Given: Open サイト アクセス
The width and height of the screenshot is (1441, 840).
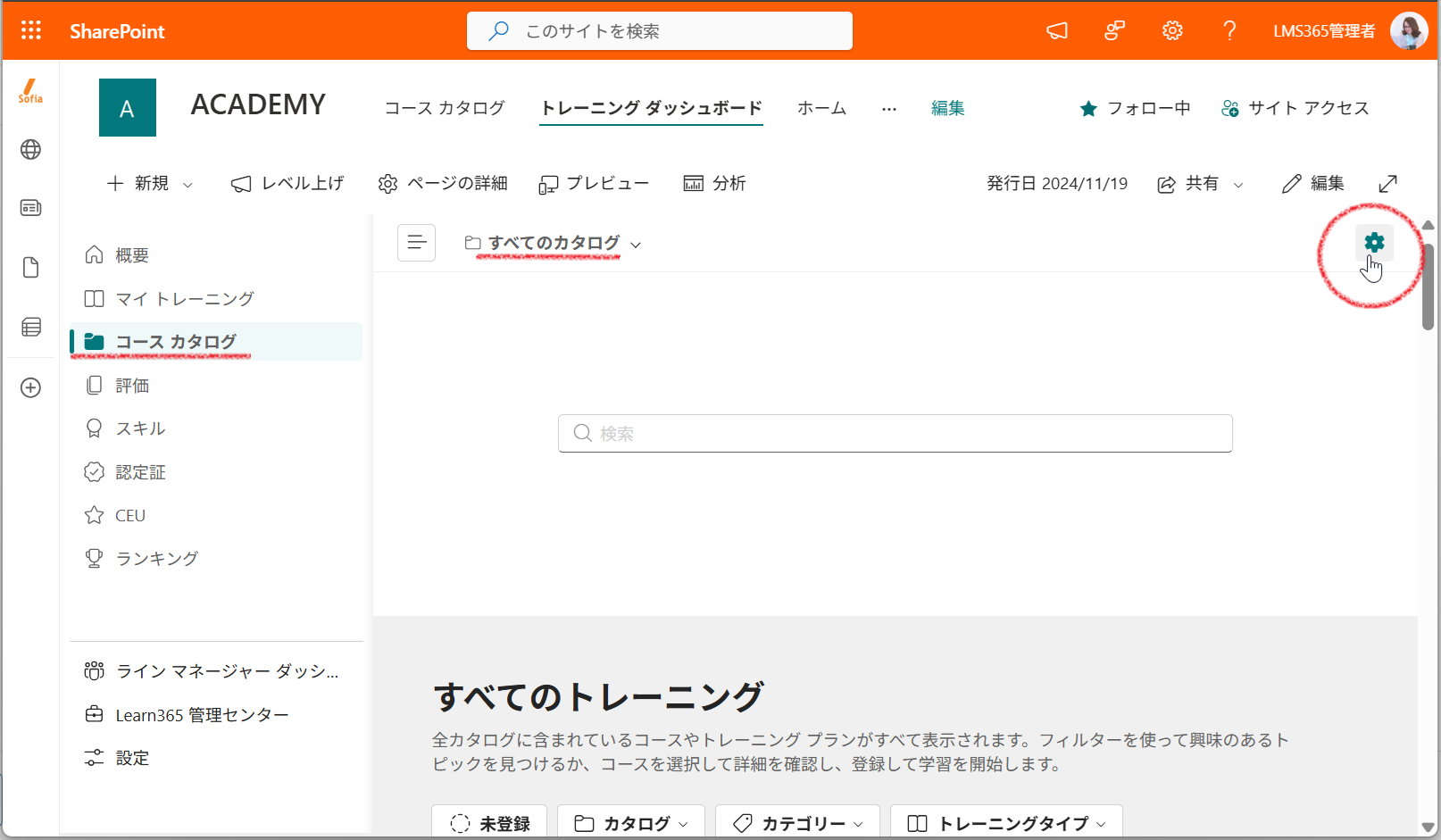Looking at the screenshot, I should pos(1295,108).
